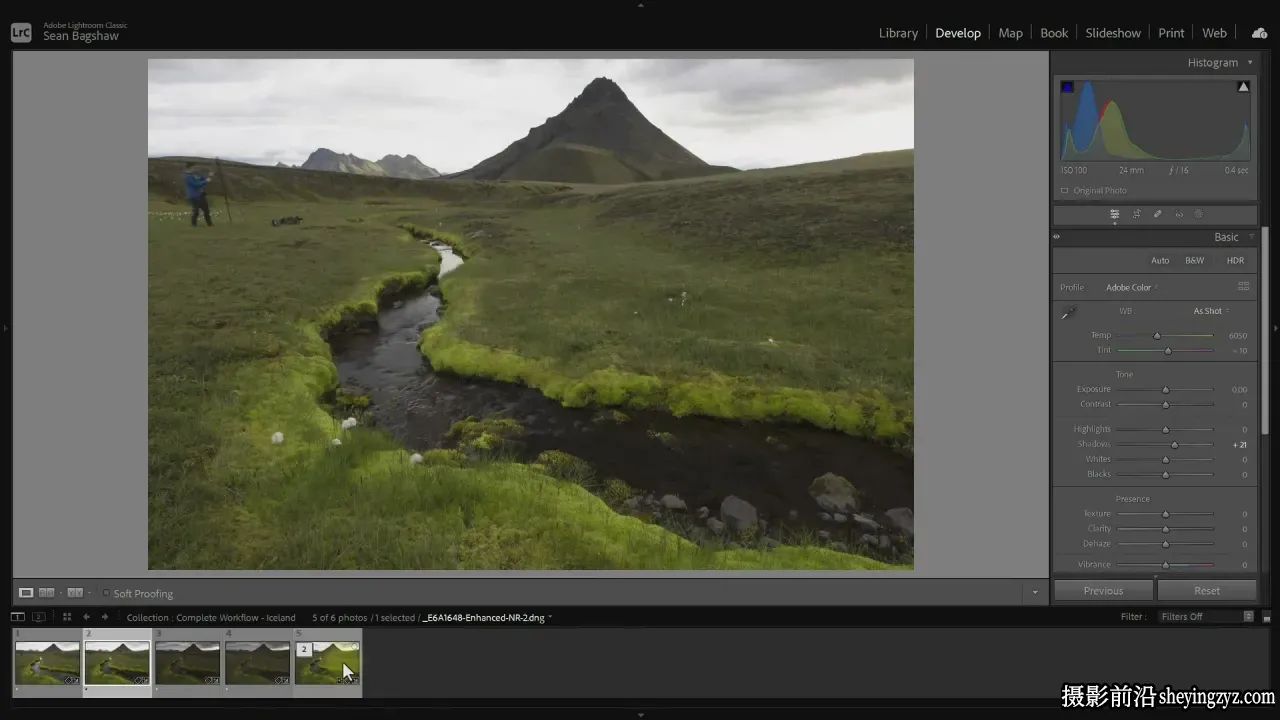Go back with the left arrow icon

click(86, 617)
